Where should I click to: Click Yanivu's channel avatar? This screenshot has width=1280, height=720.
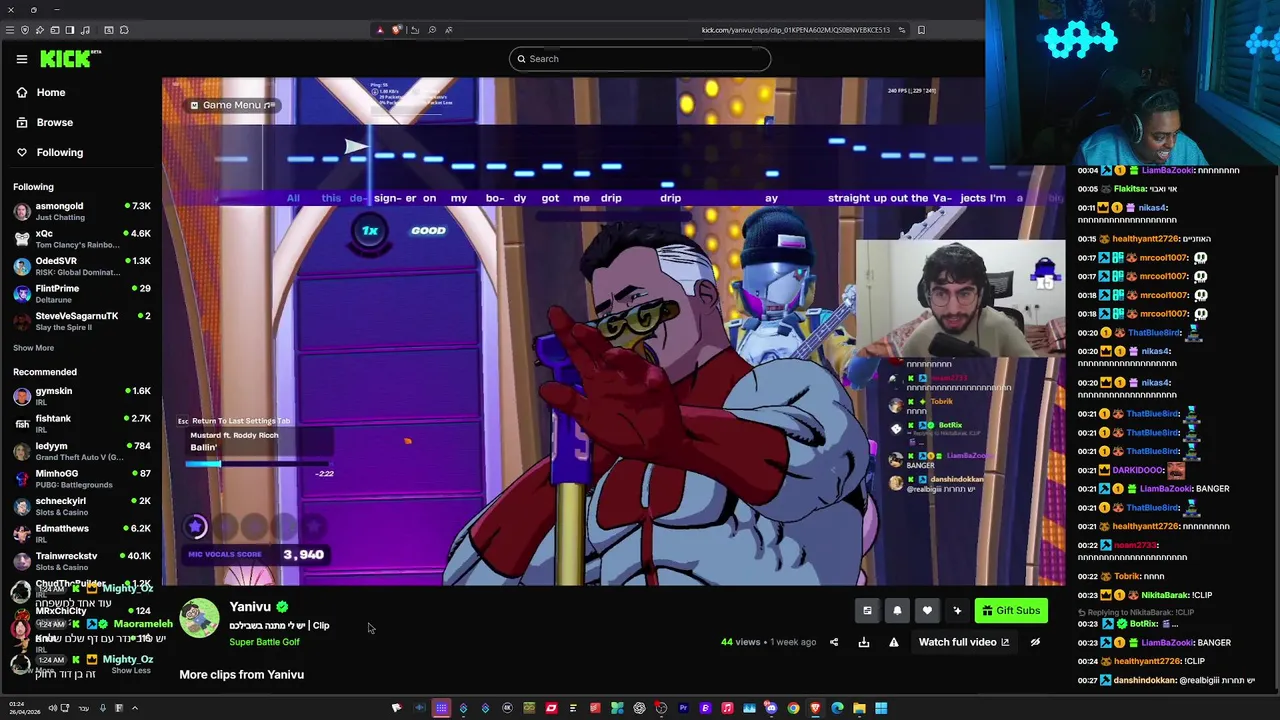coord(199,618)
